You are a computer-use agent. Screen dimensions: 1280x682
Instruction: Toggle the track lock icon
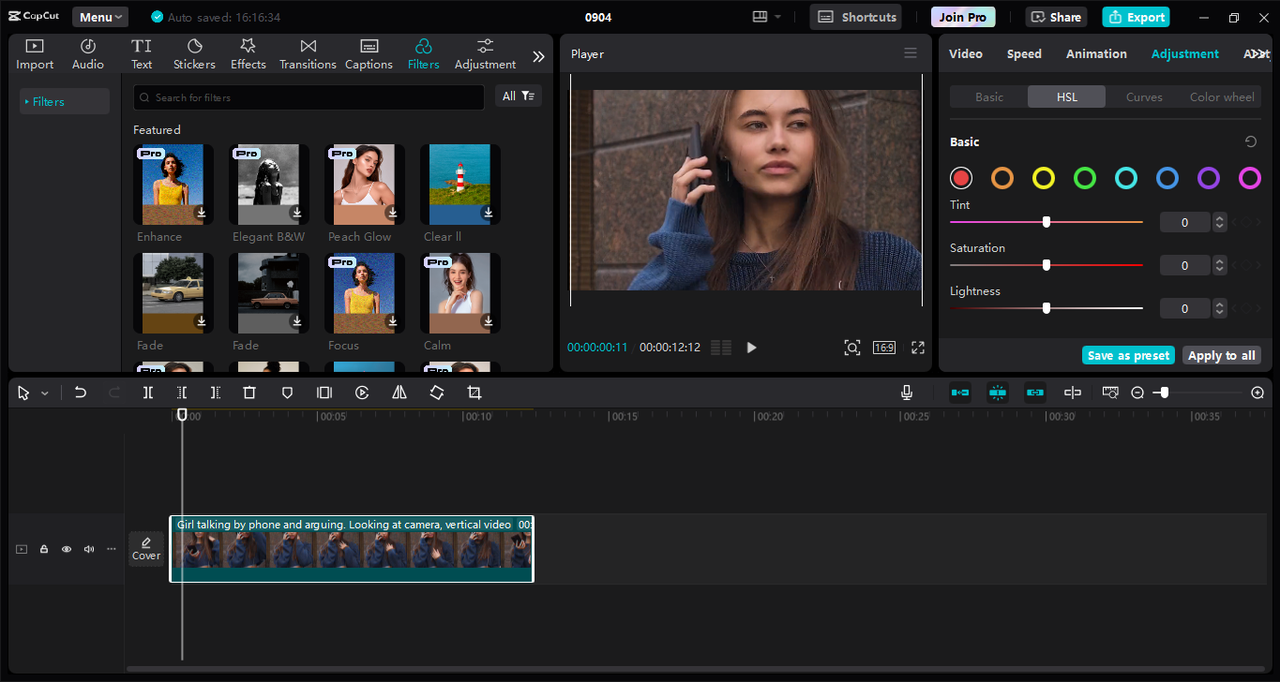point(44,549)
